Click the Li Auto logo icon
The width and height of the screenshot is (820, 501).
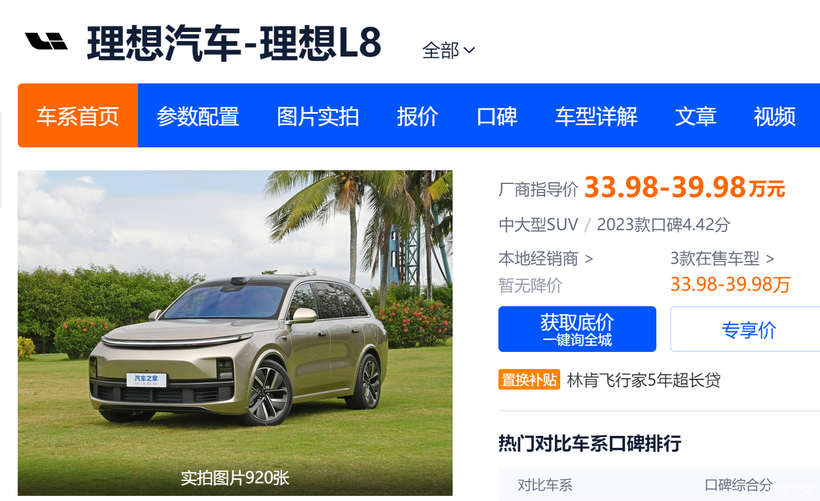(x=47, y=41)
